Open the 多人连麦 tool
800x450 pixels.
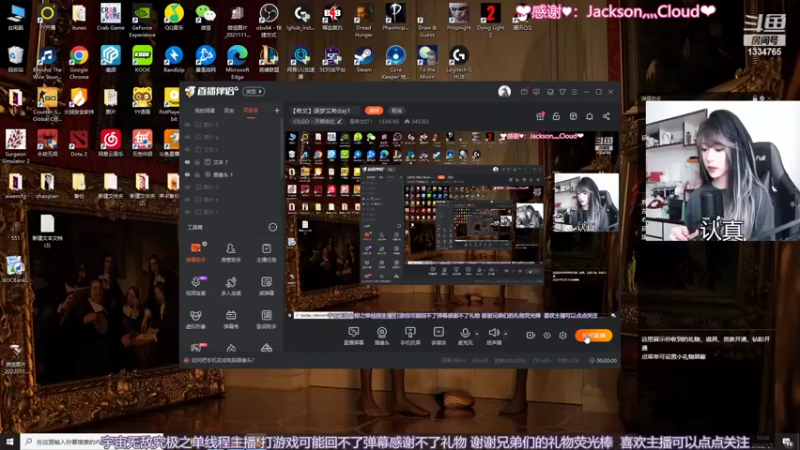(x=231, y=286)
